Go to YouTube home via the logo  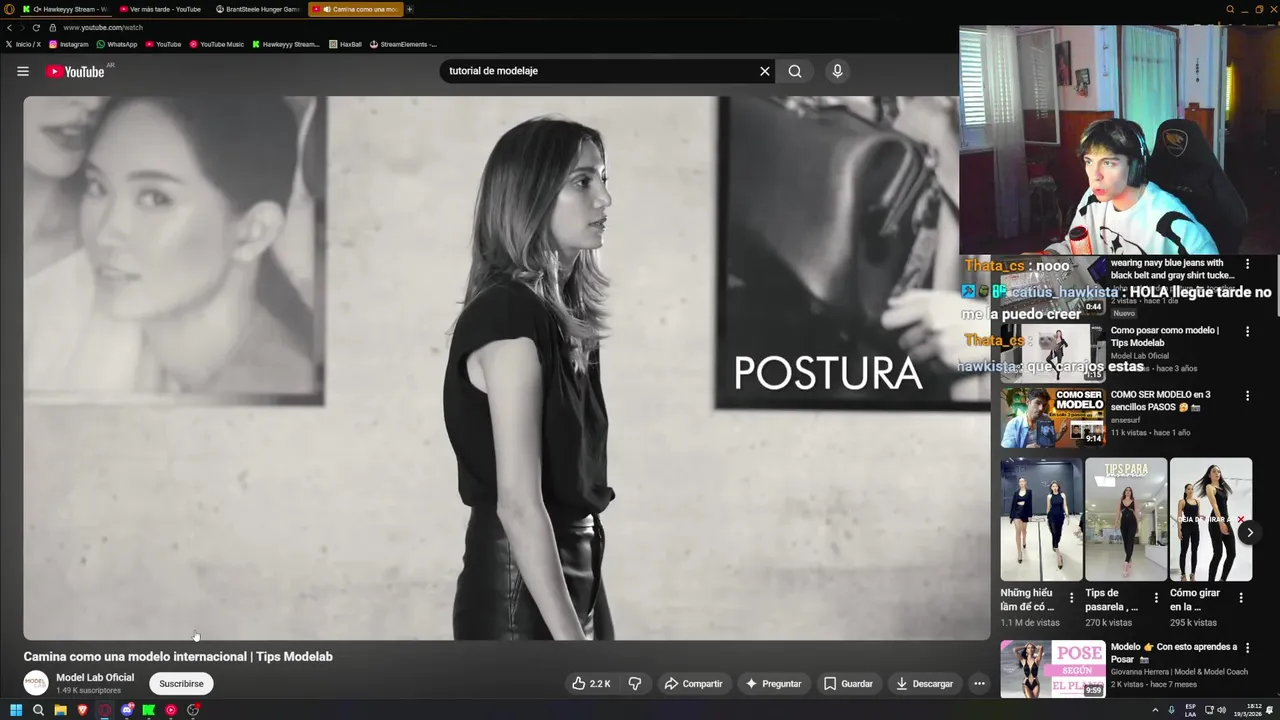(75, 71)
